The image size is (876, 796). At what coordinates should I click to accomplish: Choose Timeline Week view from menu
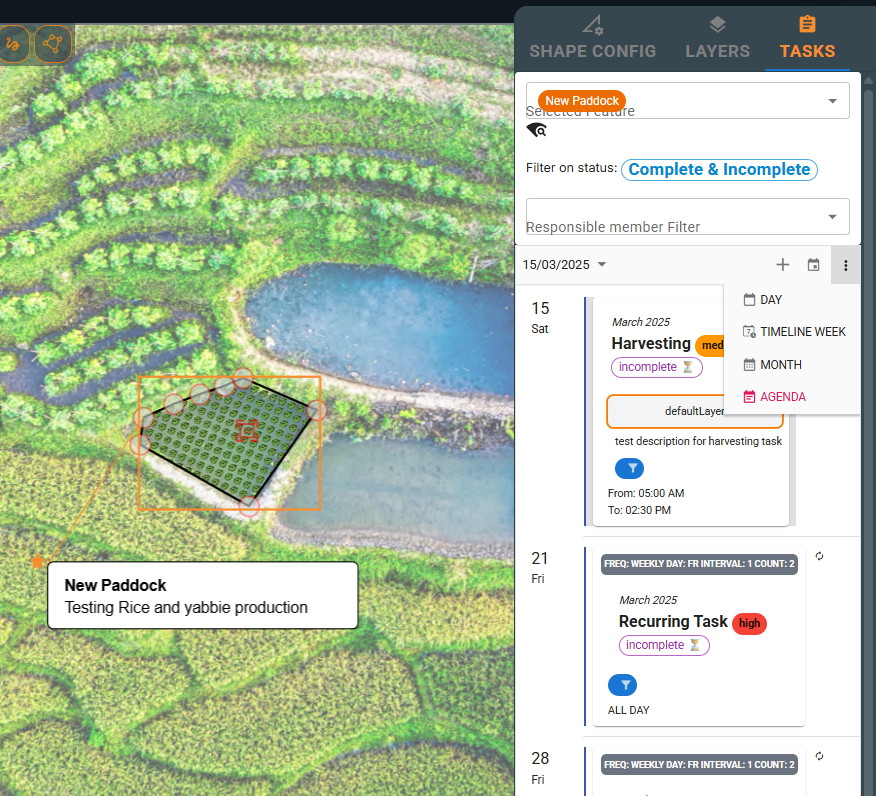tap(802, 332)
